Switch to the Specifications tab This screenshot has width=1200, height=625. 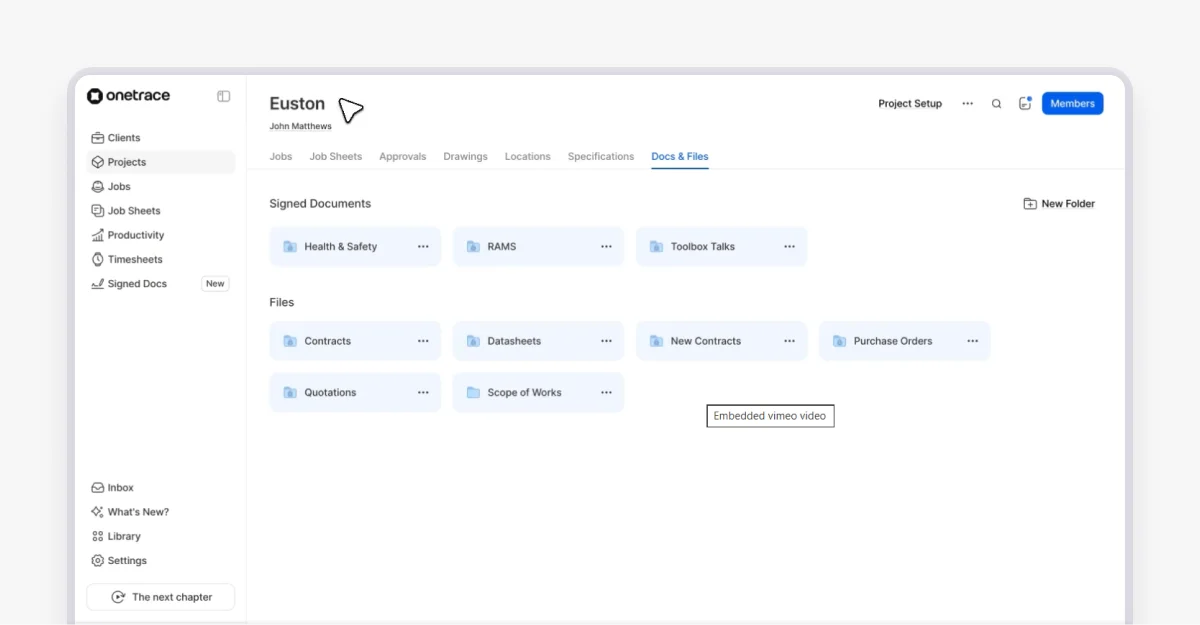(x=601, y=156)
